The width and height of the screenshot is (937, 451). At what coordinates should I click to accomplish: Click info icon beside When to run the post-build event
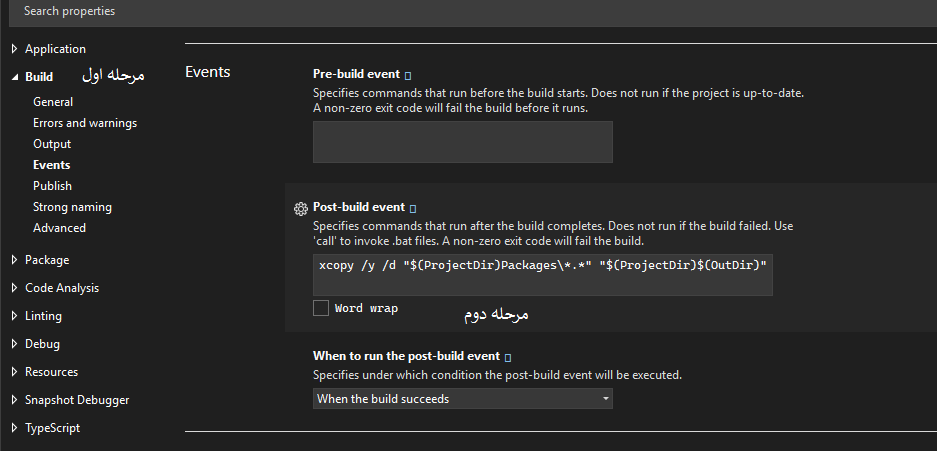[508, 357]
